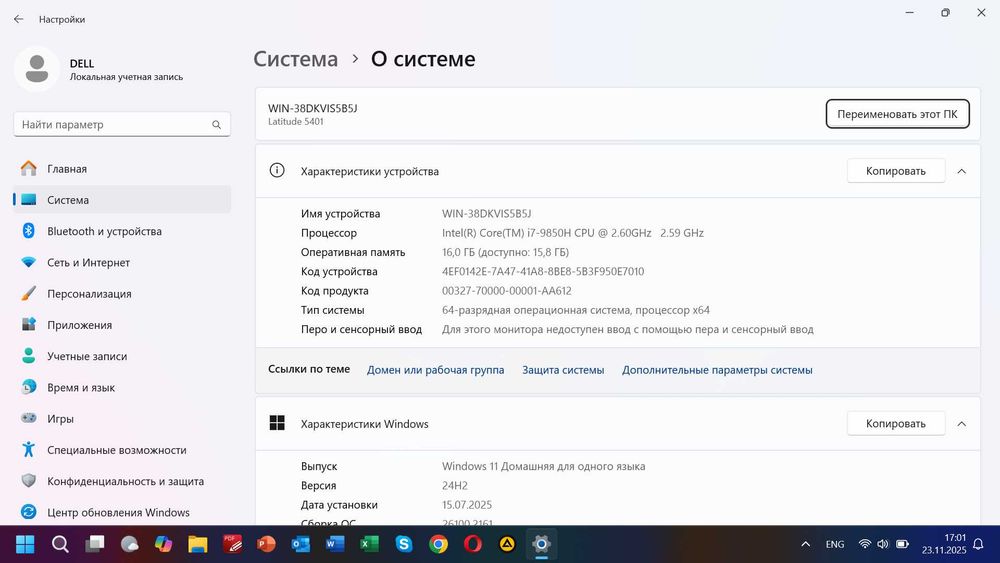
Task: Show hidden tray icons chevron
Action: [805, 544]
